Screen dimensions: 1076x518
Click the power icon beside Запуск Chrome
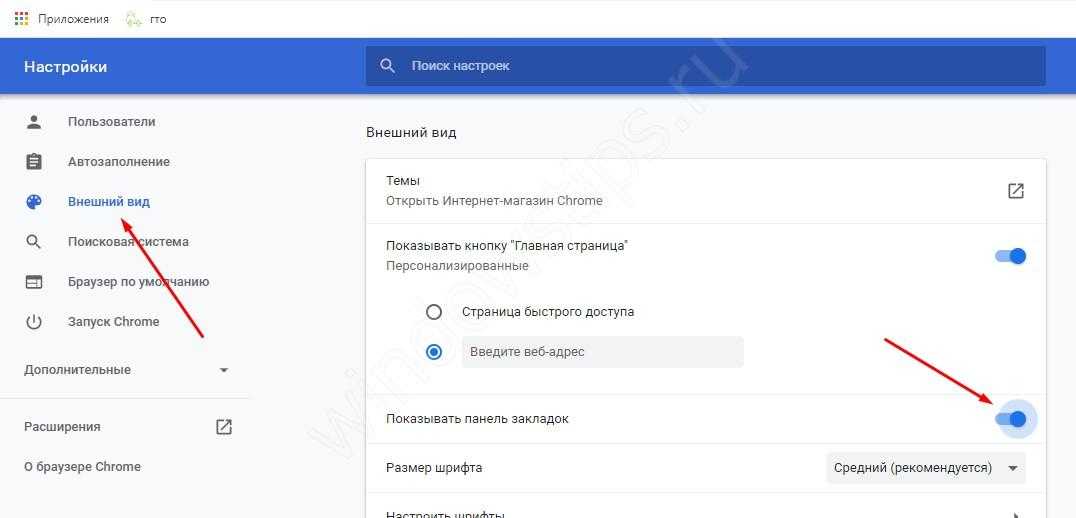(x=34, y=322)
